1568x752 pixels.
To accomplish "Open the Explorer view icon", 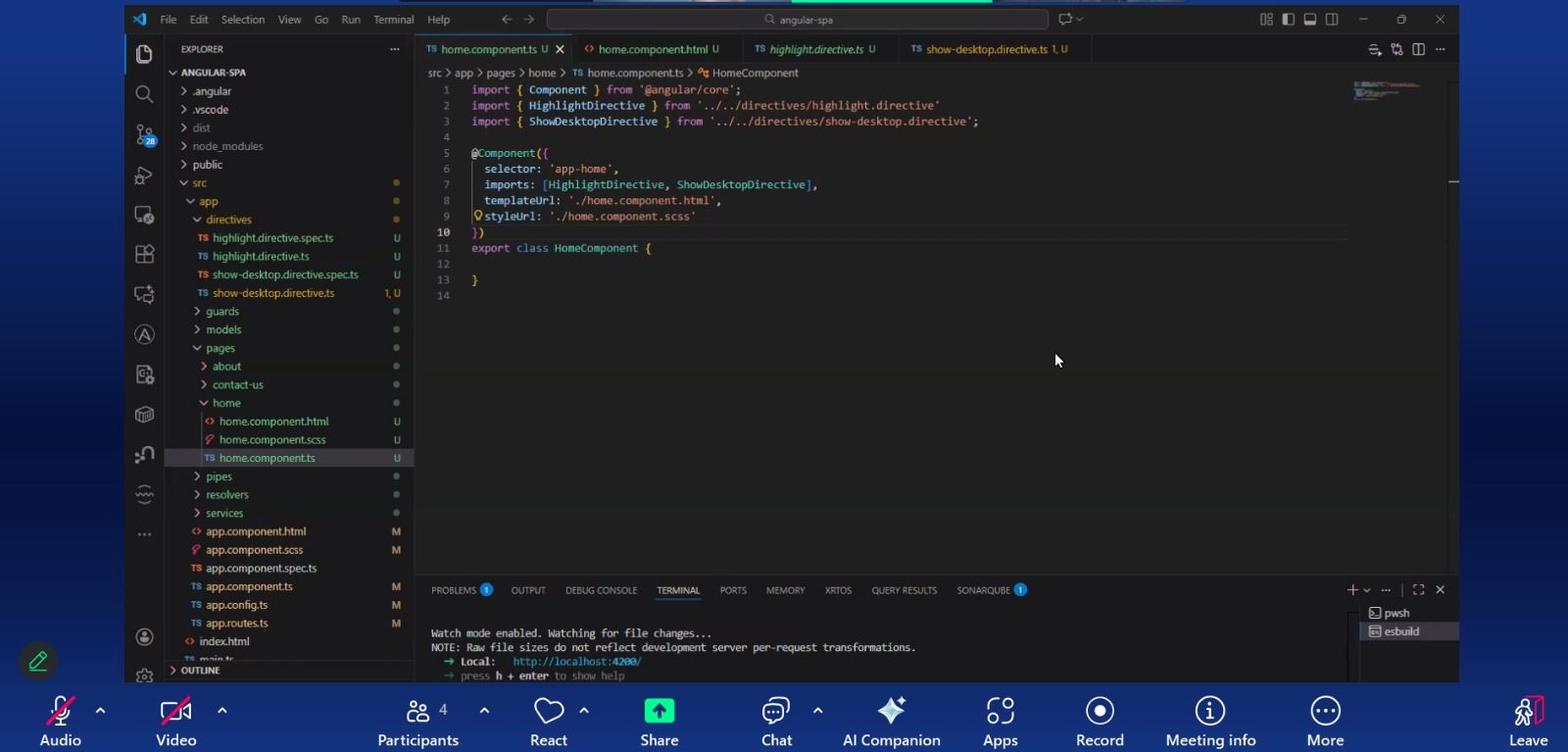I will pyautogui.click(x=144, y=54).
